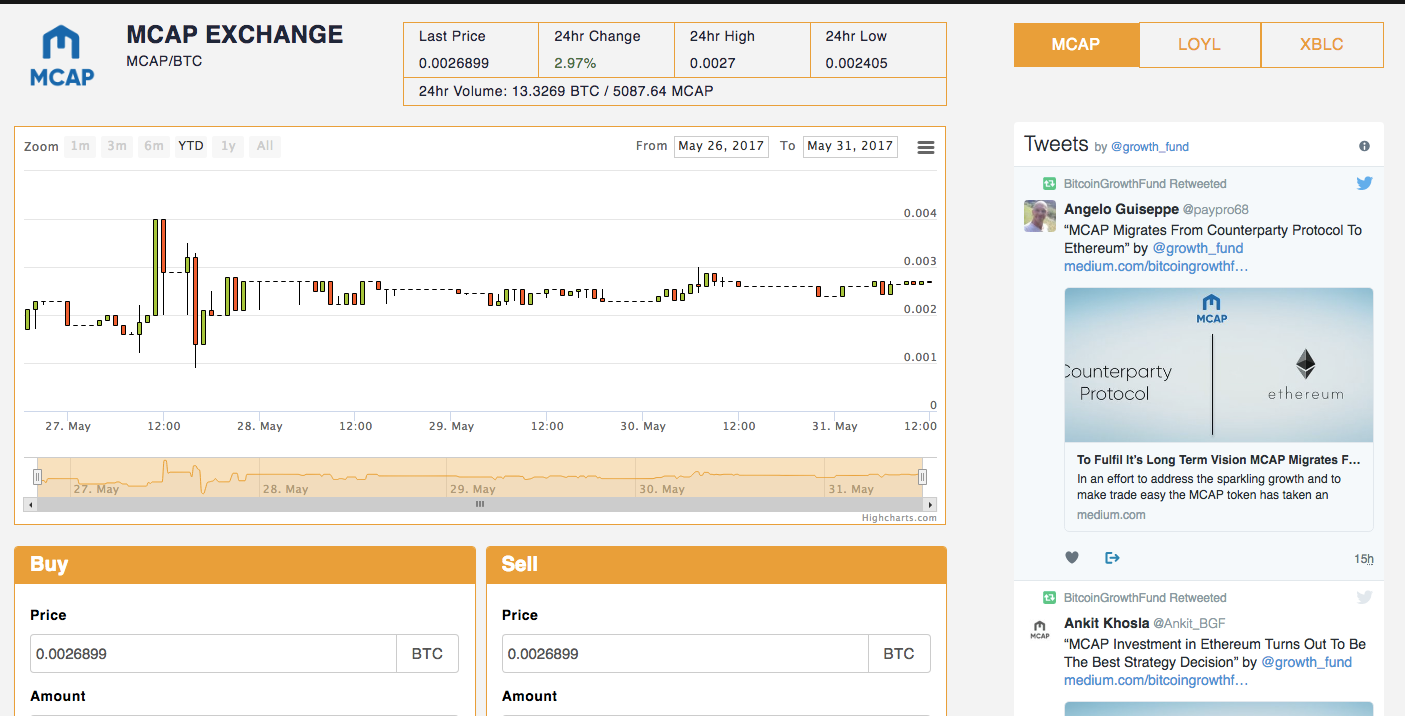The width and height of the screenshot is (1405, 716).
Task: Click the tall green candlestick near May 27 12:00
Action: click(x=155, y=268)
